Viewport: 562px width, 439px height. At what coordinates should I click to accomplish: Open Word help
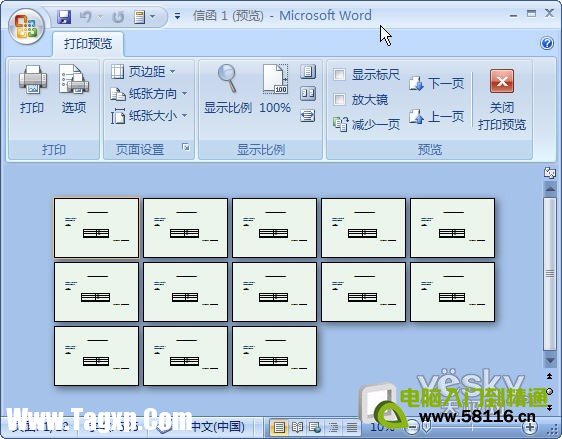click(x=547, y=43)
